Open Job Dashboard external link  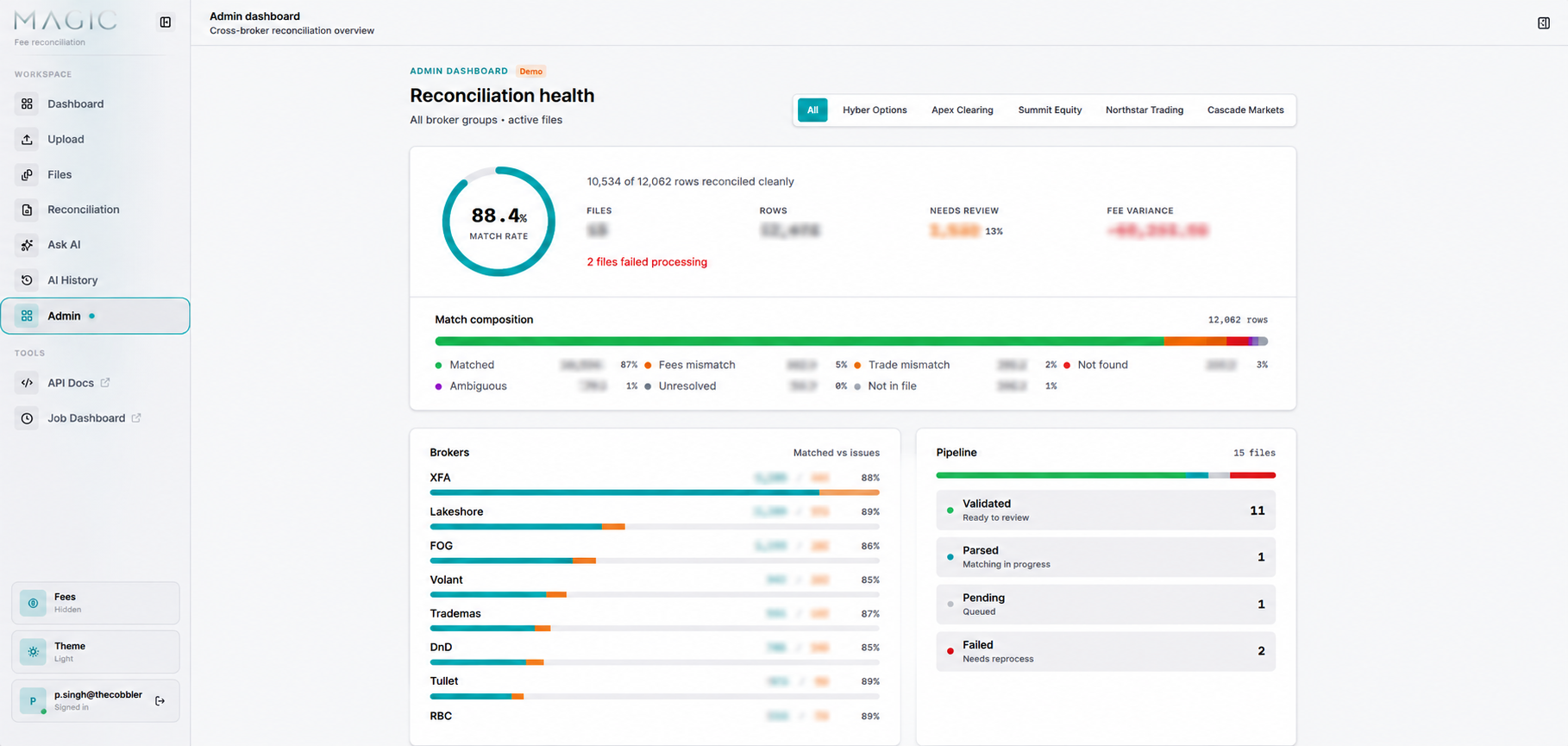[95, 418]
